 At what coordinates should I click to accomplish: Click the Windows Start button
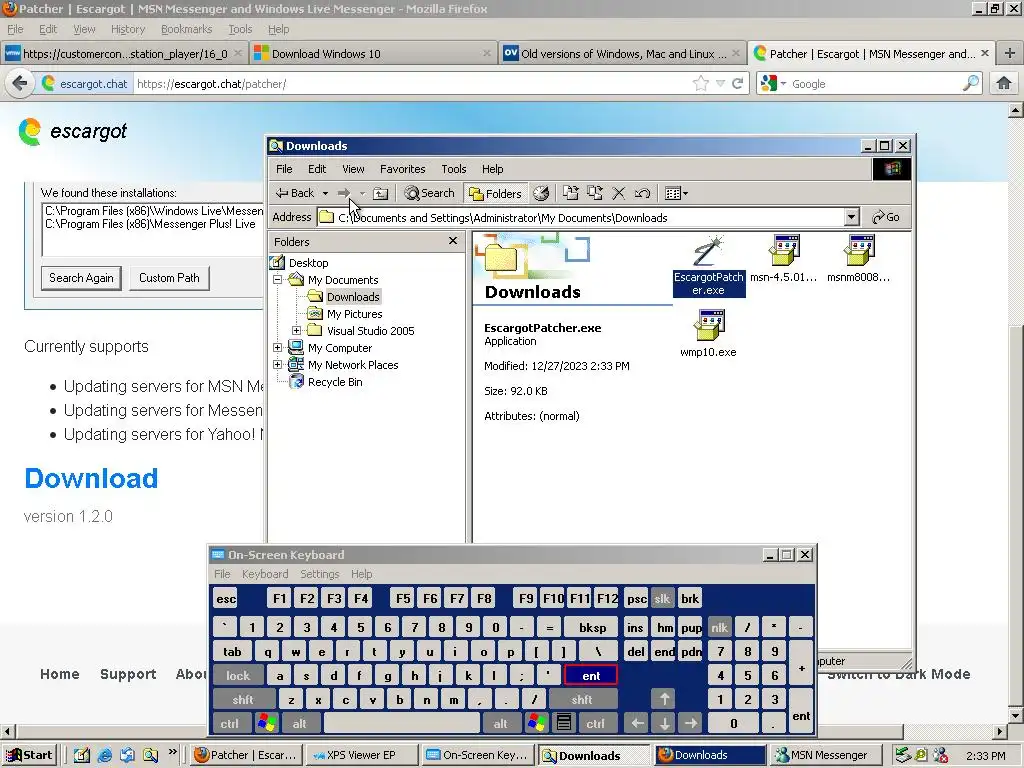29,756
